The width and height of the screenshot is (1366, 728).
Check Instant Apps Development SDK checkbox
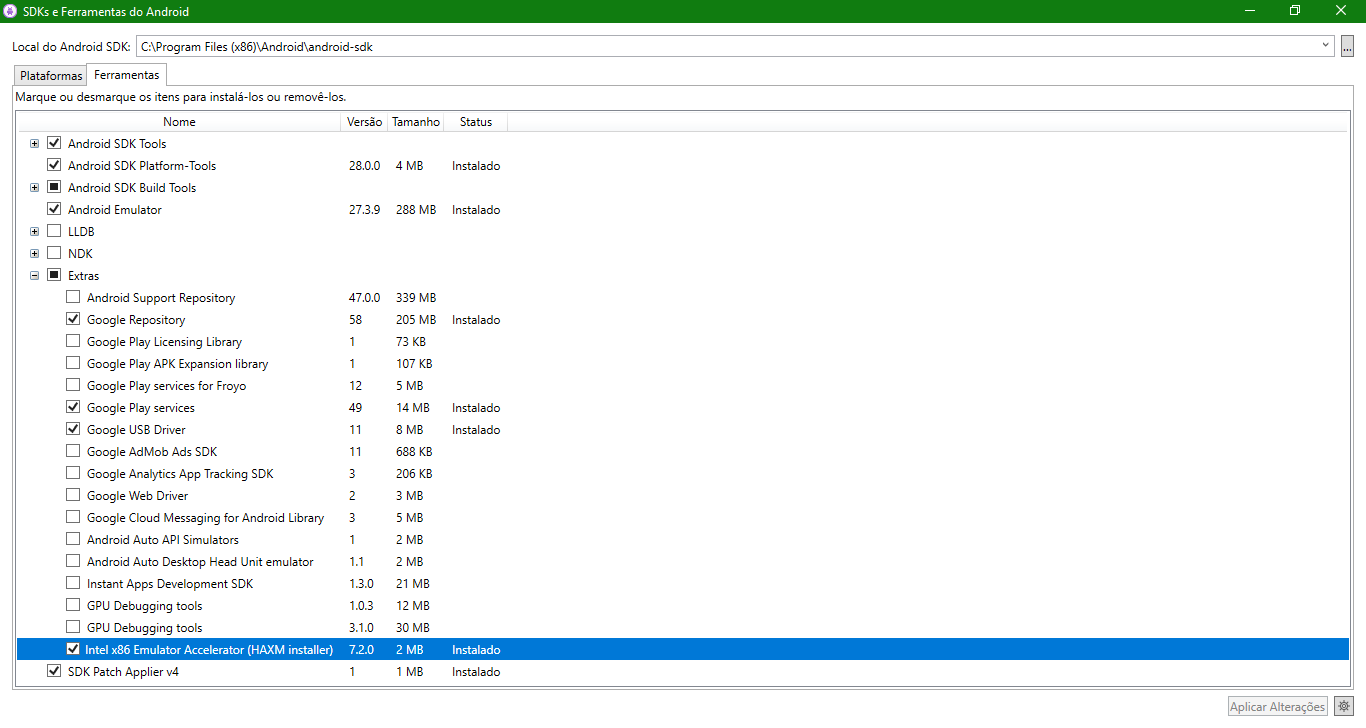(73, 583)
